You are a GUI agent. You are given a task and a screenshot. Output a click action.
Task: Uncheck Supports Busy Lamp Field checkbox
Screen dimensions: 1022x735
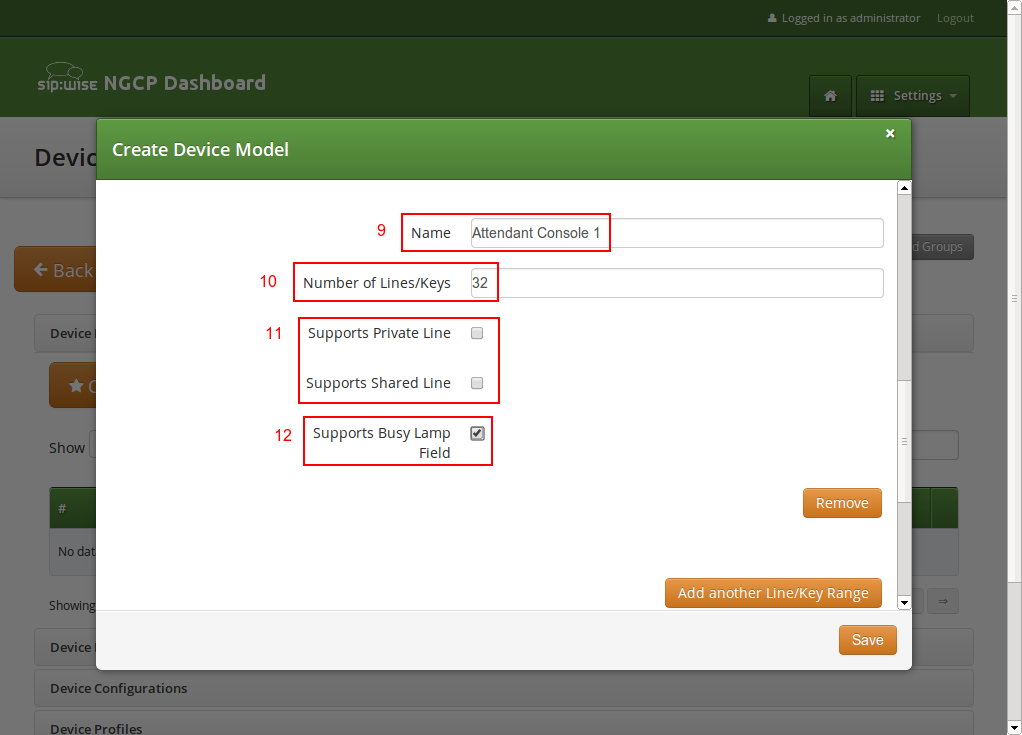tap(477, 433)
